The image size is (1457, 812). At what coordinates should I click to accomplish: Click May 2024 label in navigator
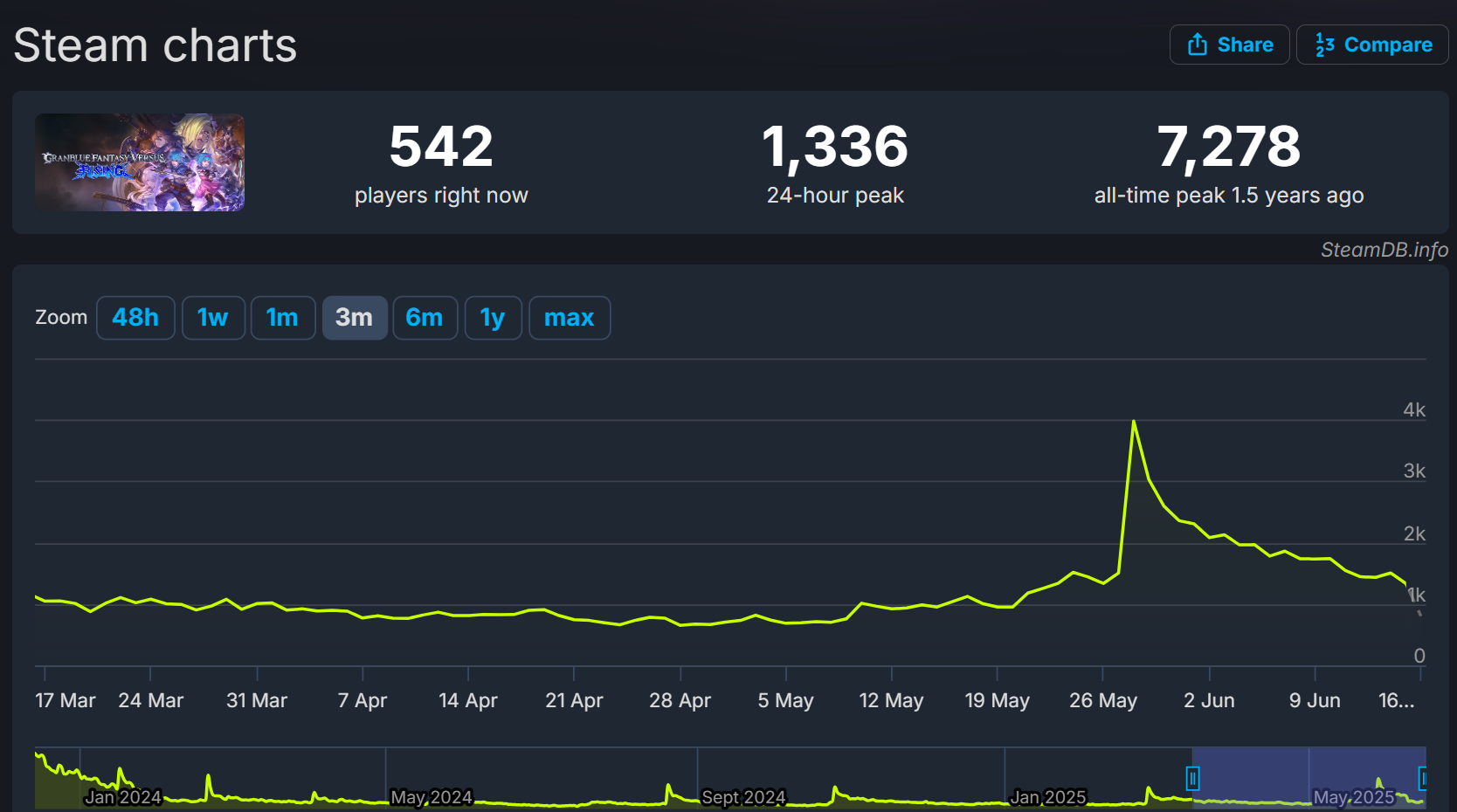tap(432, 797)
